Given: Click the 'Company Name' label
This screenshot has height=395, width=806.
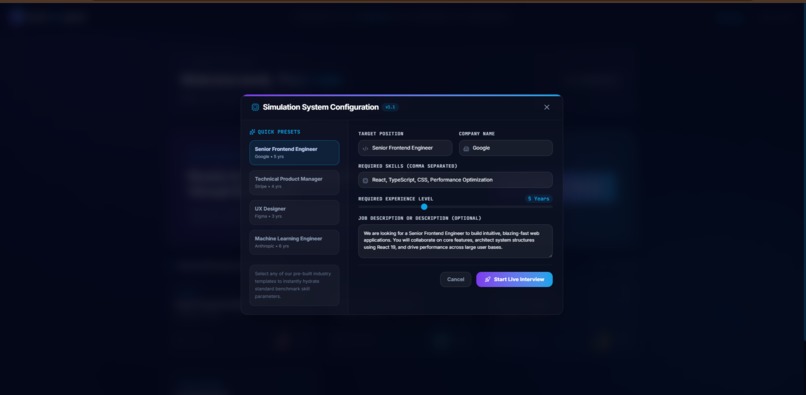Looking at the screenshot, I should (x=477, y=134).
